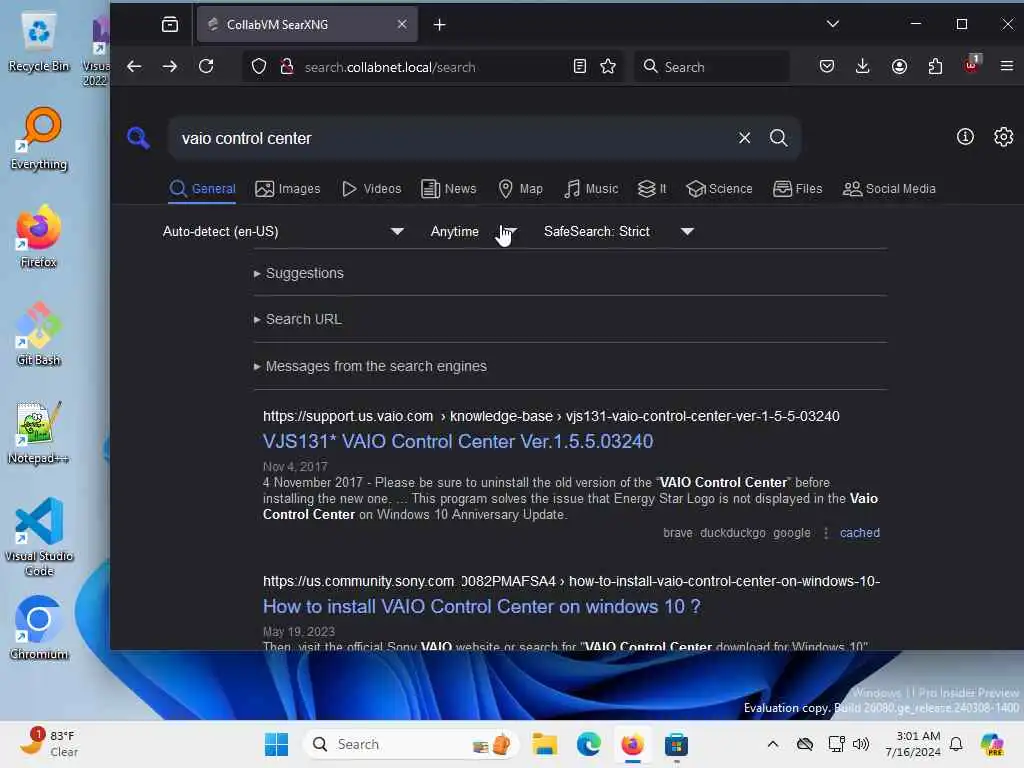Screen dimensions: 1024x768
Task: Switch to the Images category tab
Action: [288, 189]
